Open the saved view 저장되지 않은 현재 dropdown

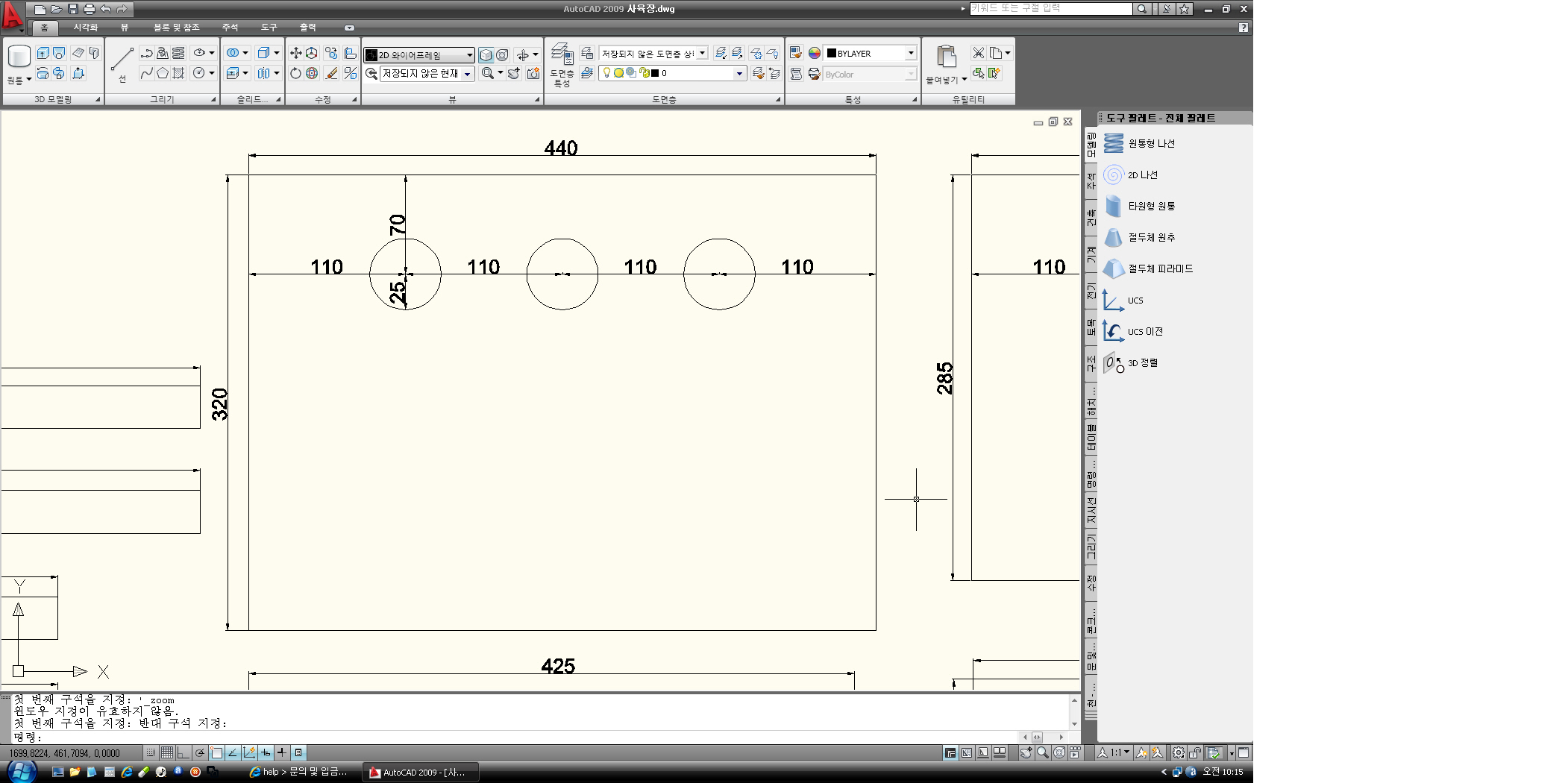coord(427,73)
